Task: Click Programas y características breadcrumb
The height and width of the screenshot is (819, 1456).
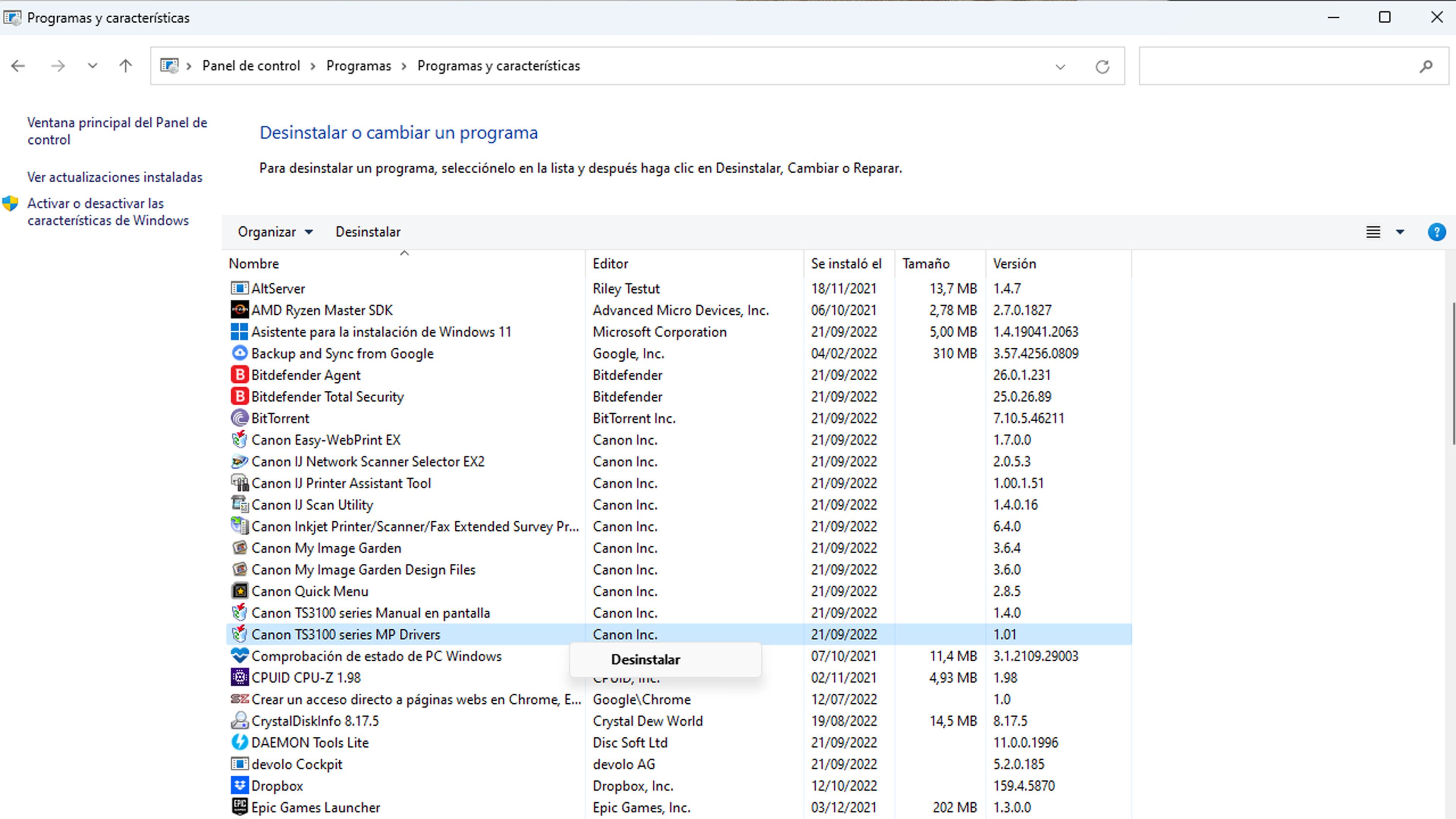Action: 499,66
